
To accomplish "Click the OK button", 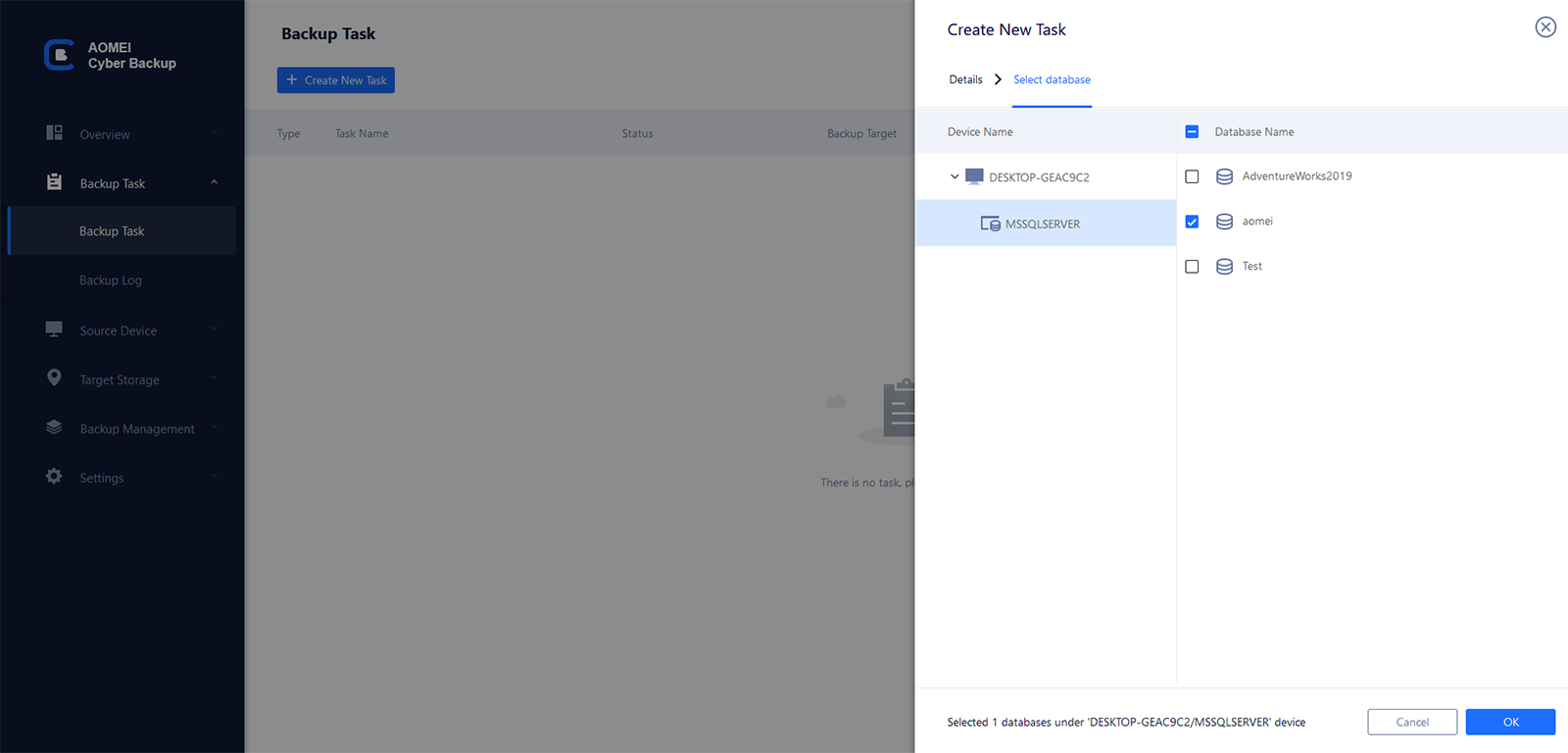I will coord(1510,722).
